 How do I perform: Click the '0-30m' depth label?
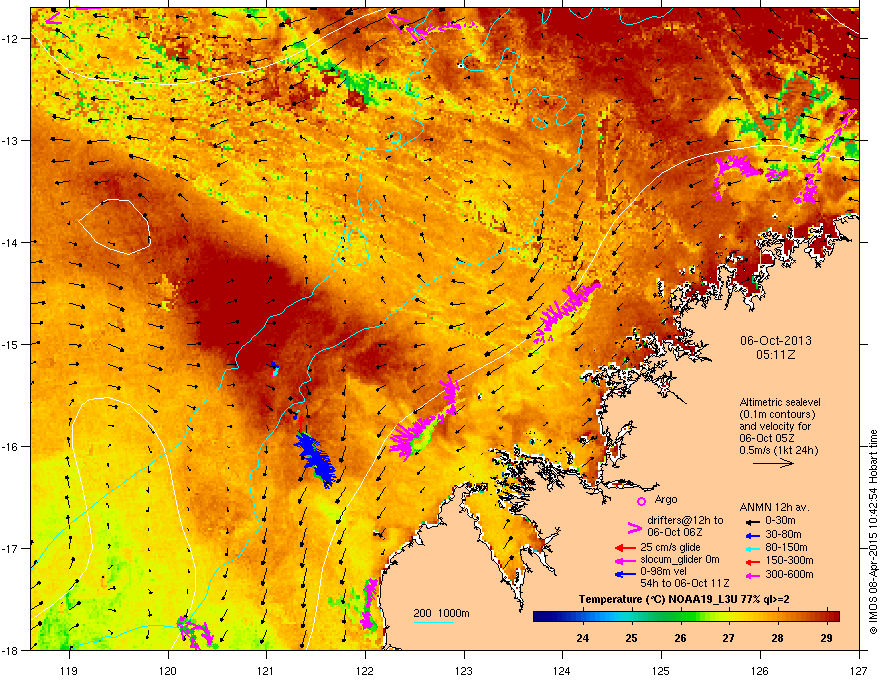[780, 521]
